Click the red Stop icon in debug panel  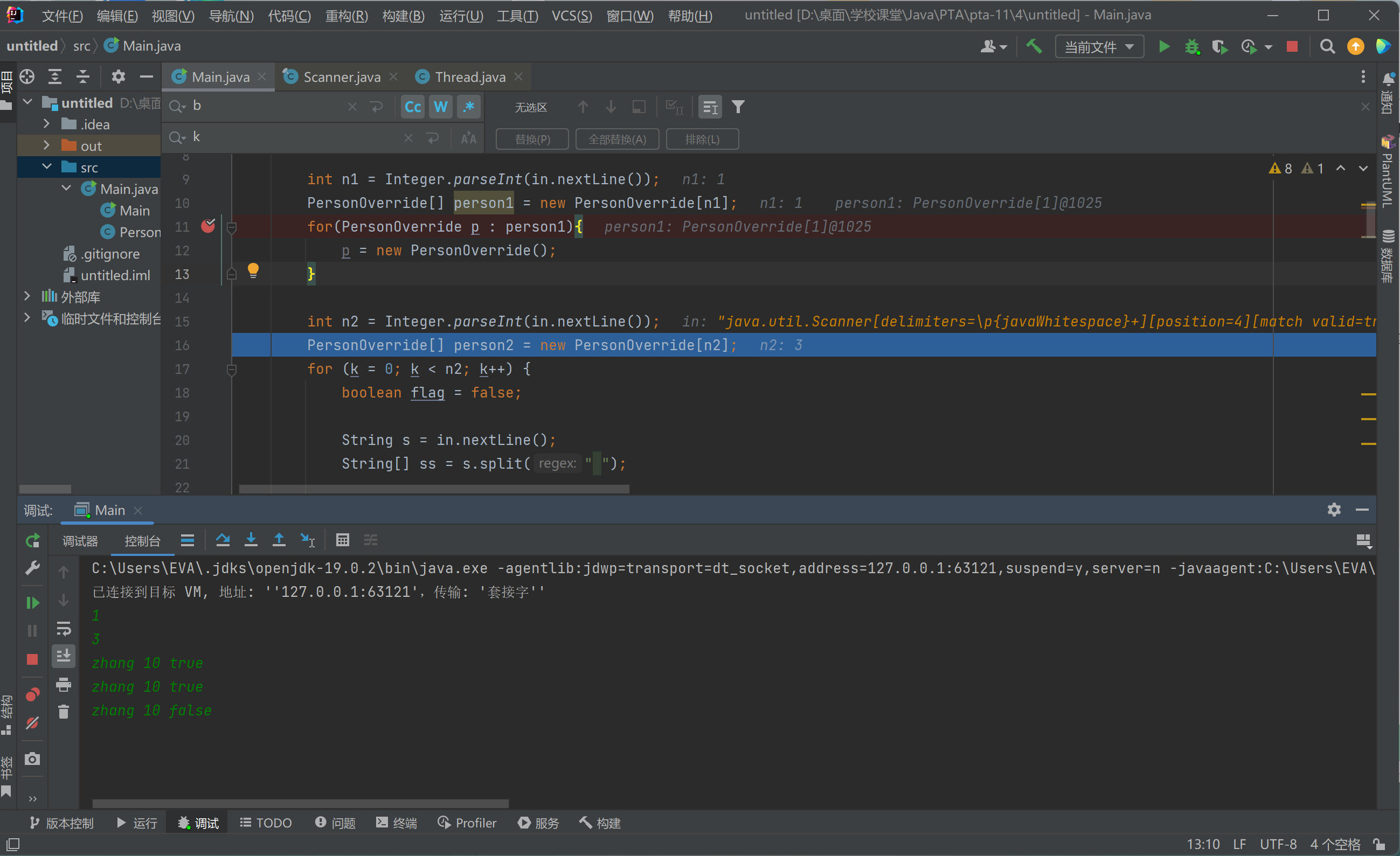tap(32, 659)
